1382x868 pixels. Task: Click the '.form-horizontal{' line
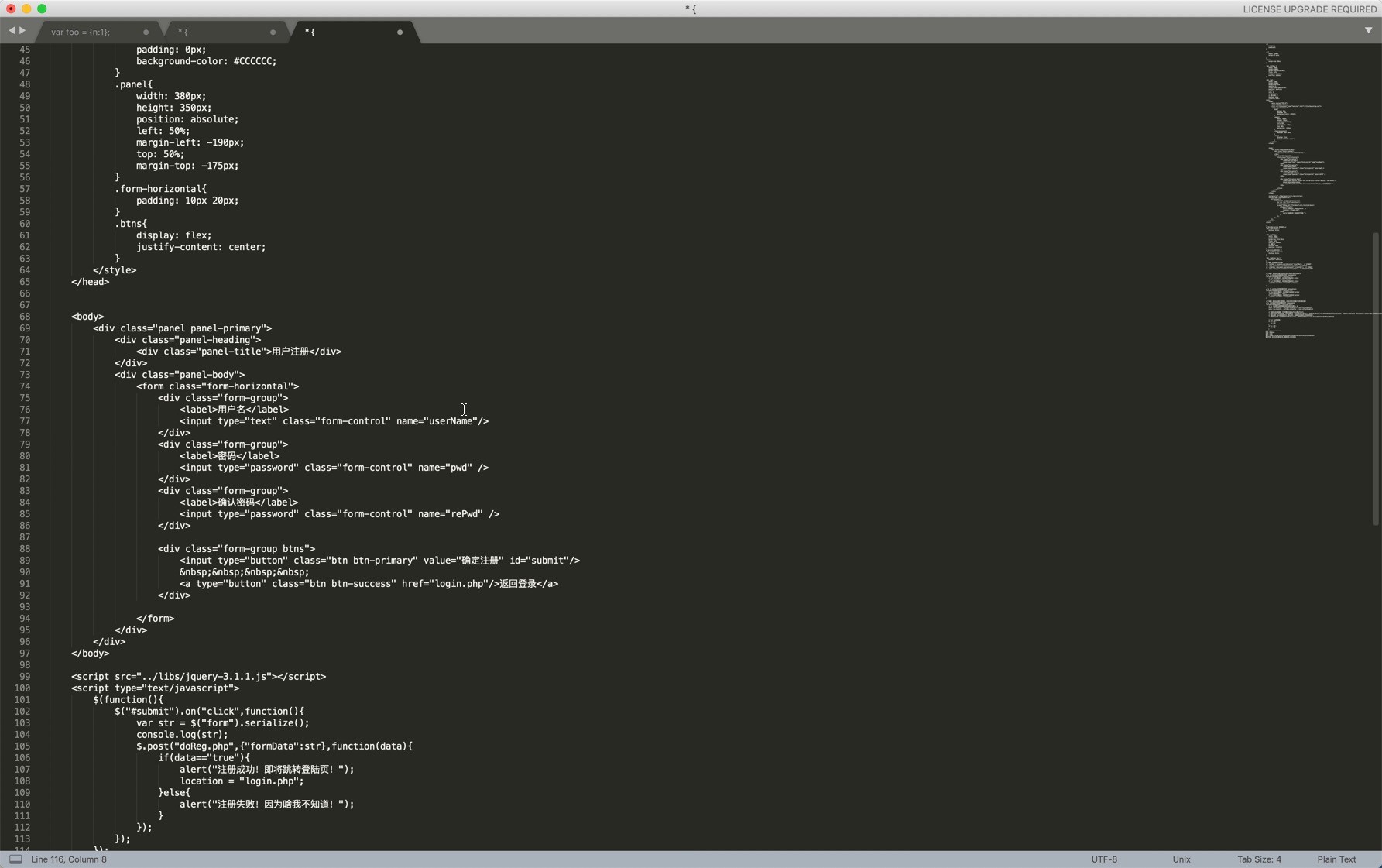click(x=160, y=189)
